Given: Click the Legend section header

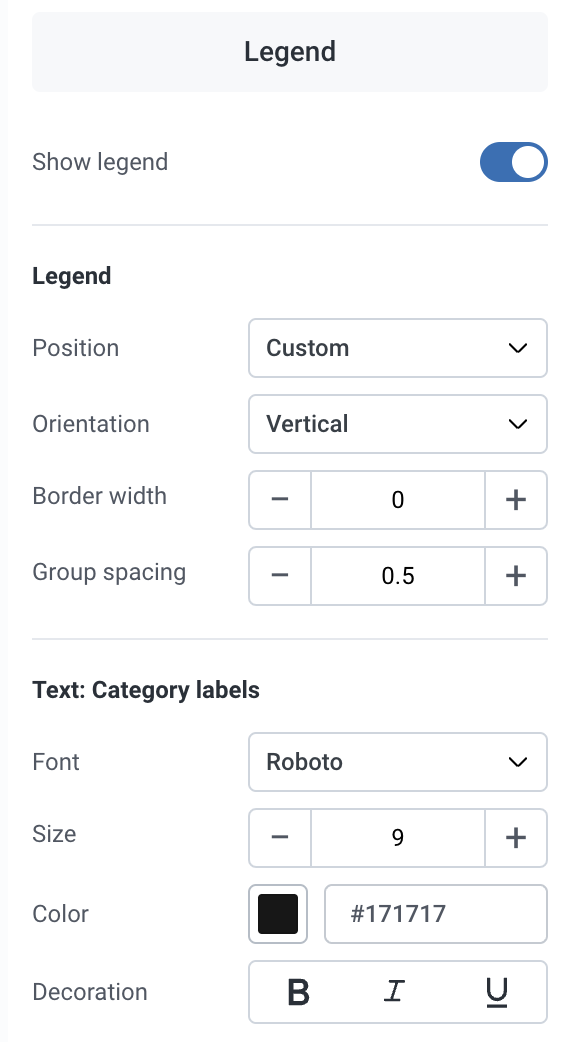Looking at the screenshot, I should coord(290,52).
